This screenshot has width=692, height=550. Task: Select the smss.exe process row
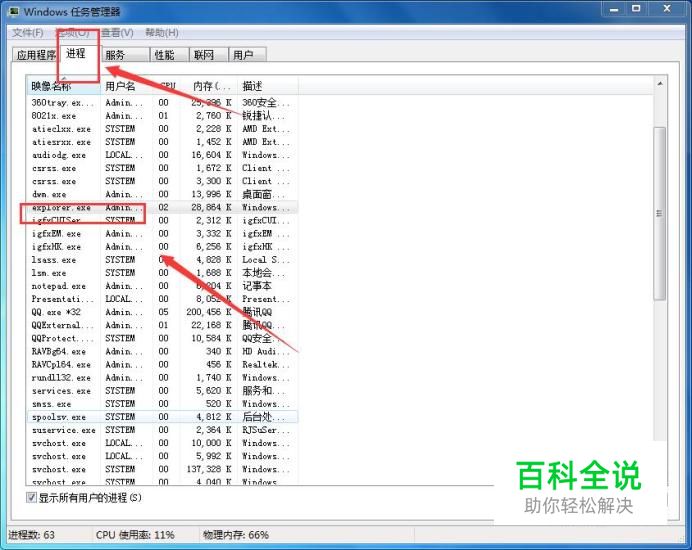pyautogui.click(x=162, y=404)
